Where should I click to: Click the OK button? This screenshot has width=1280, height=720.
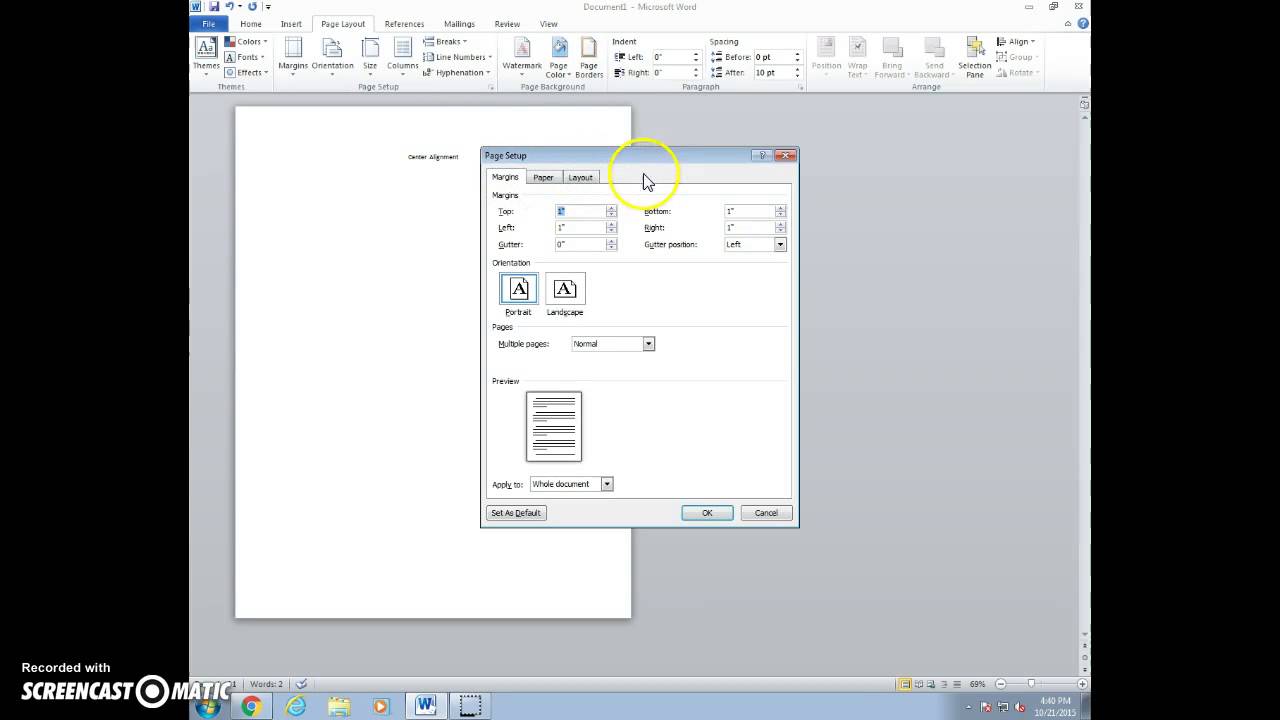click(x=707, y=513)
